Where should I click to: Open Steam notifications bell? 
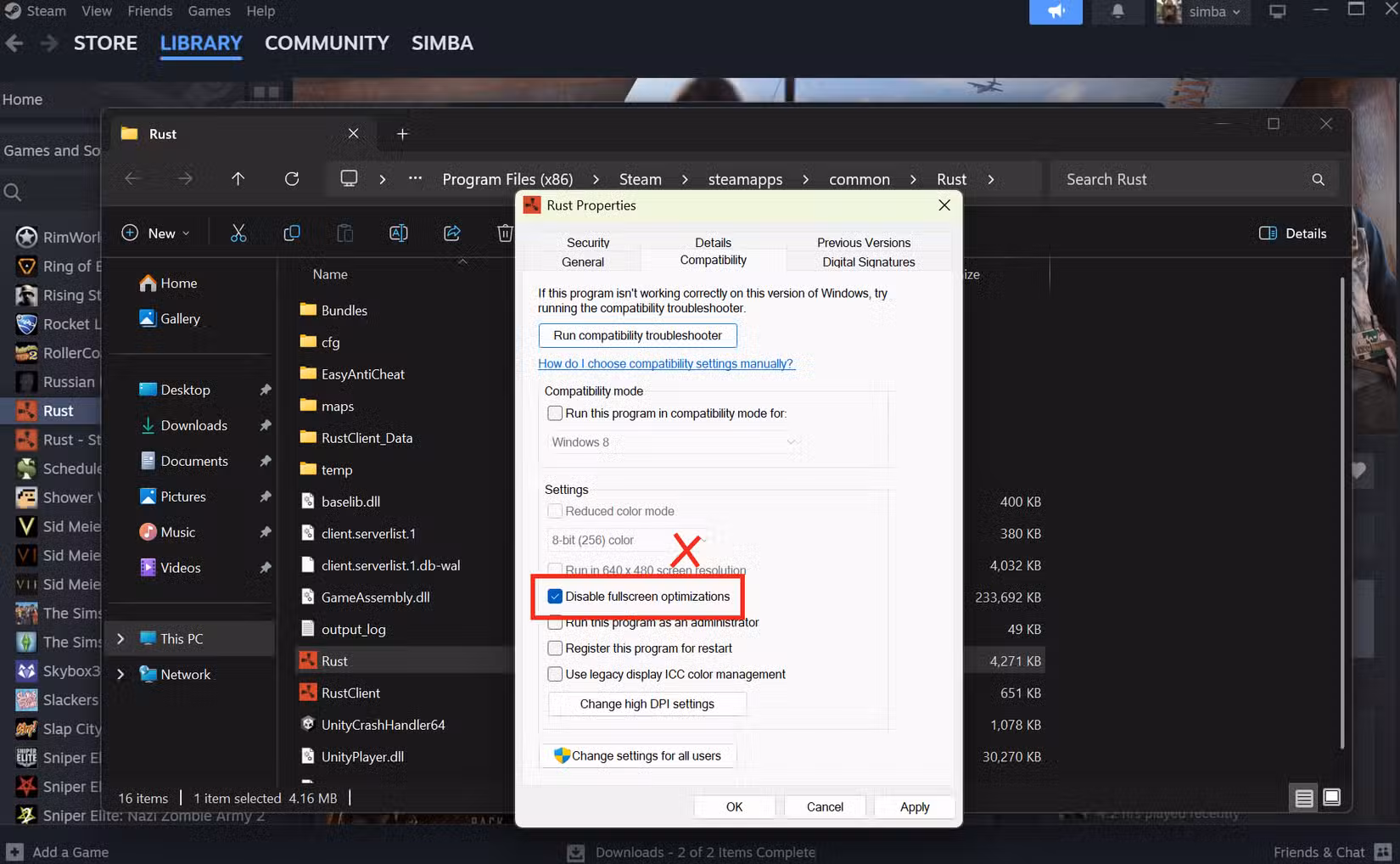point(1117,11)
